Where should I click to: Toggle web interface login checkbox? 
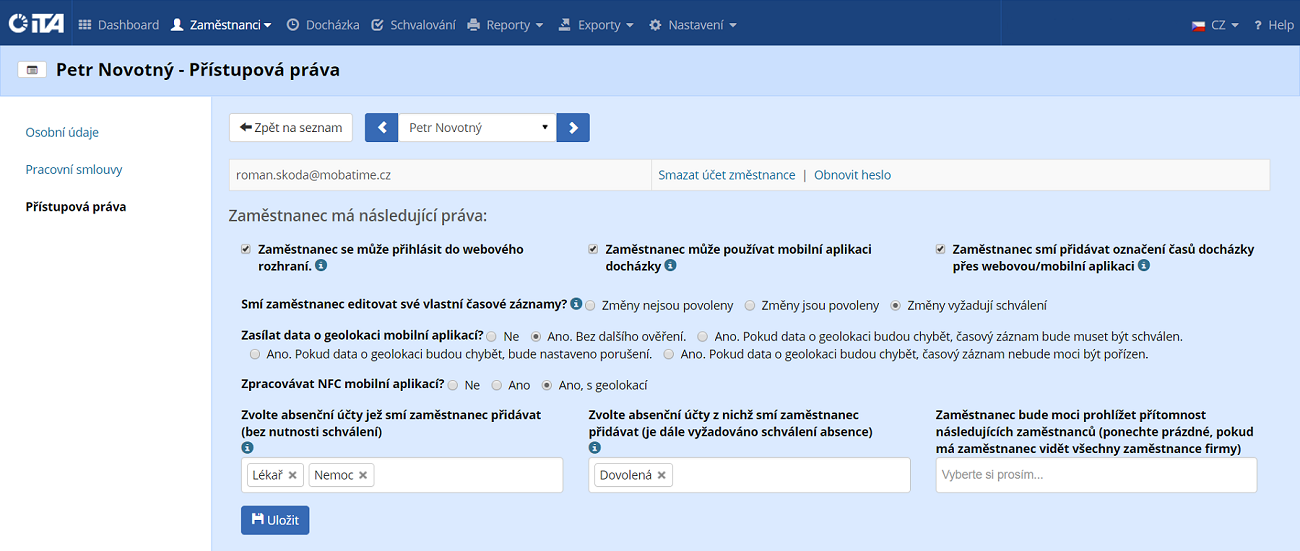point(246,249)
